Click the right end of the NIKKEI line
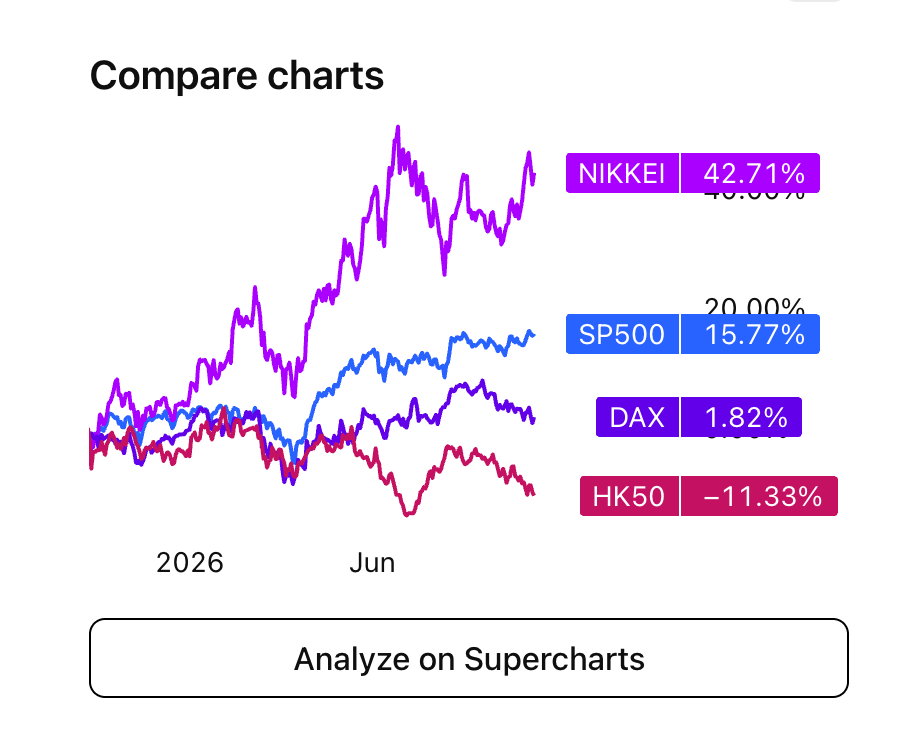This screenshot has width=924, height=734. pos(533,177)
